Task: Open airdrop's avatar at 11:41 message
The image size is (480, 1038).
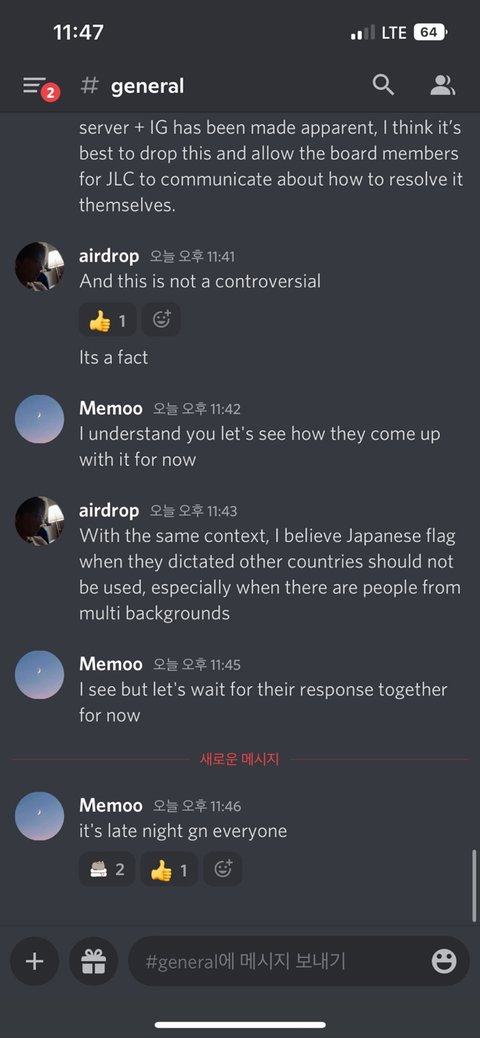Action: click(x=40, y=266)
